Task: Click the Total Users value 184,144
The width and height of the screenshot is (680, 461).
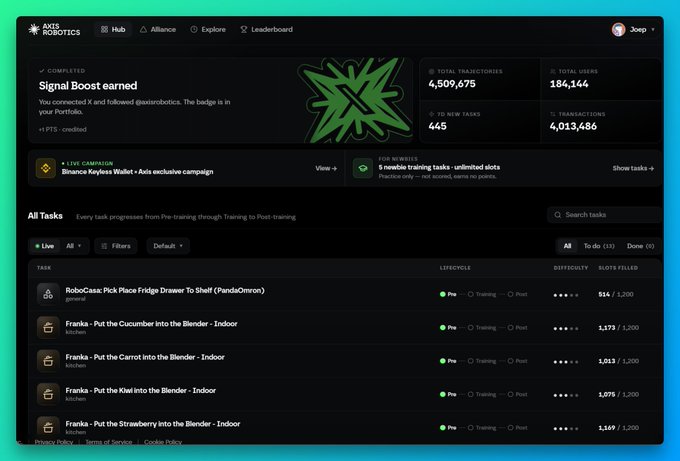Action: point(569,84)
